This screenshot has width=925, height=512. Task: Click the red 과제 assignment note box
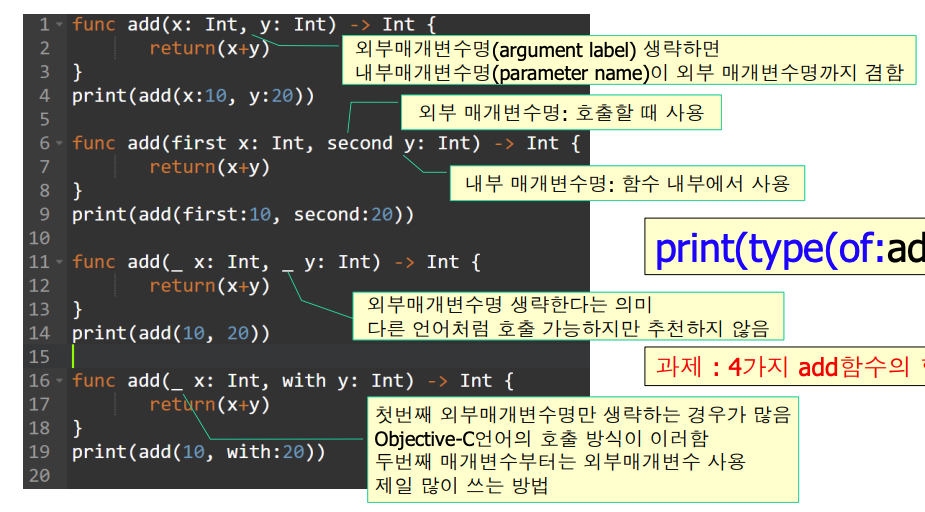click(786, 367)
